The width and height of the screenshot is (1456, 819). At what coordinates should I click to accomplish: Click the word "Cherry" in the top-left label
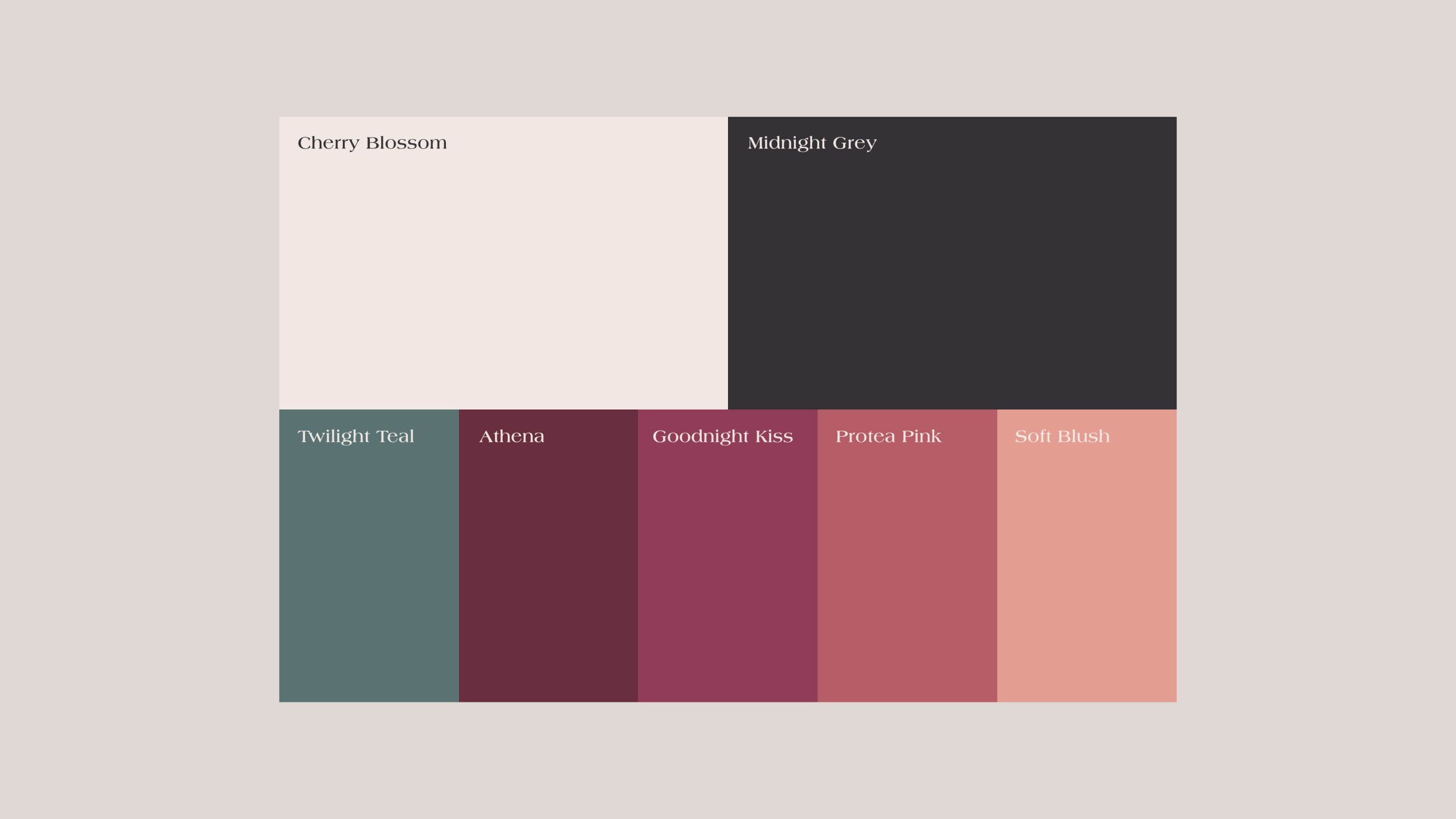[x=328, y=143]
